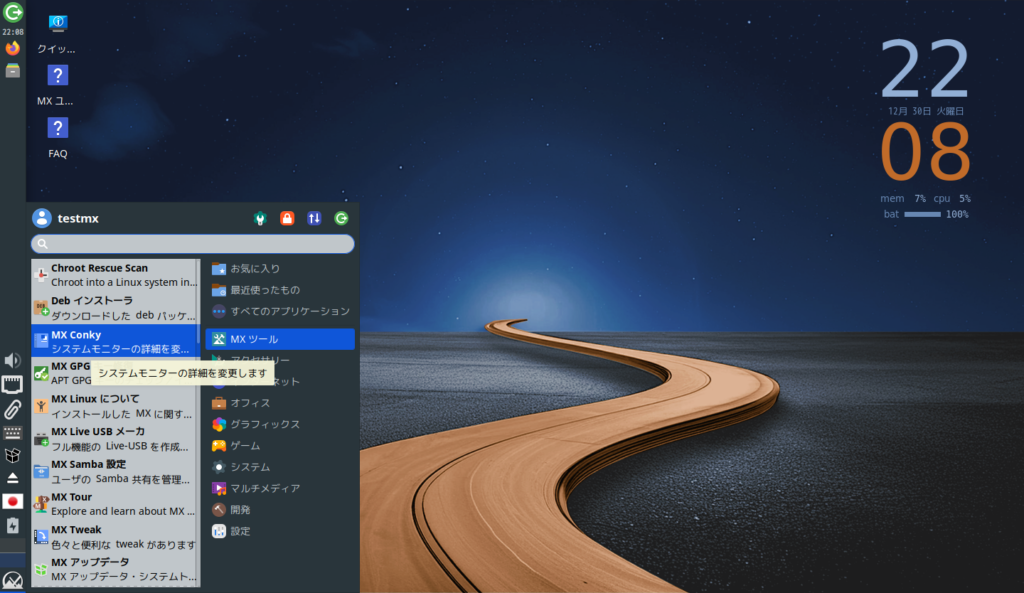Open the FAQ desktop shortcut

coord(58,136)
